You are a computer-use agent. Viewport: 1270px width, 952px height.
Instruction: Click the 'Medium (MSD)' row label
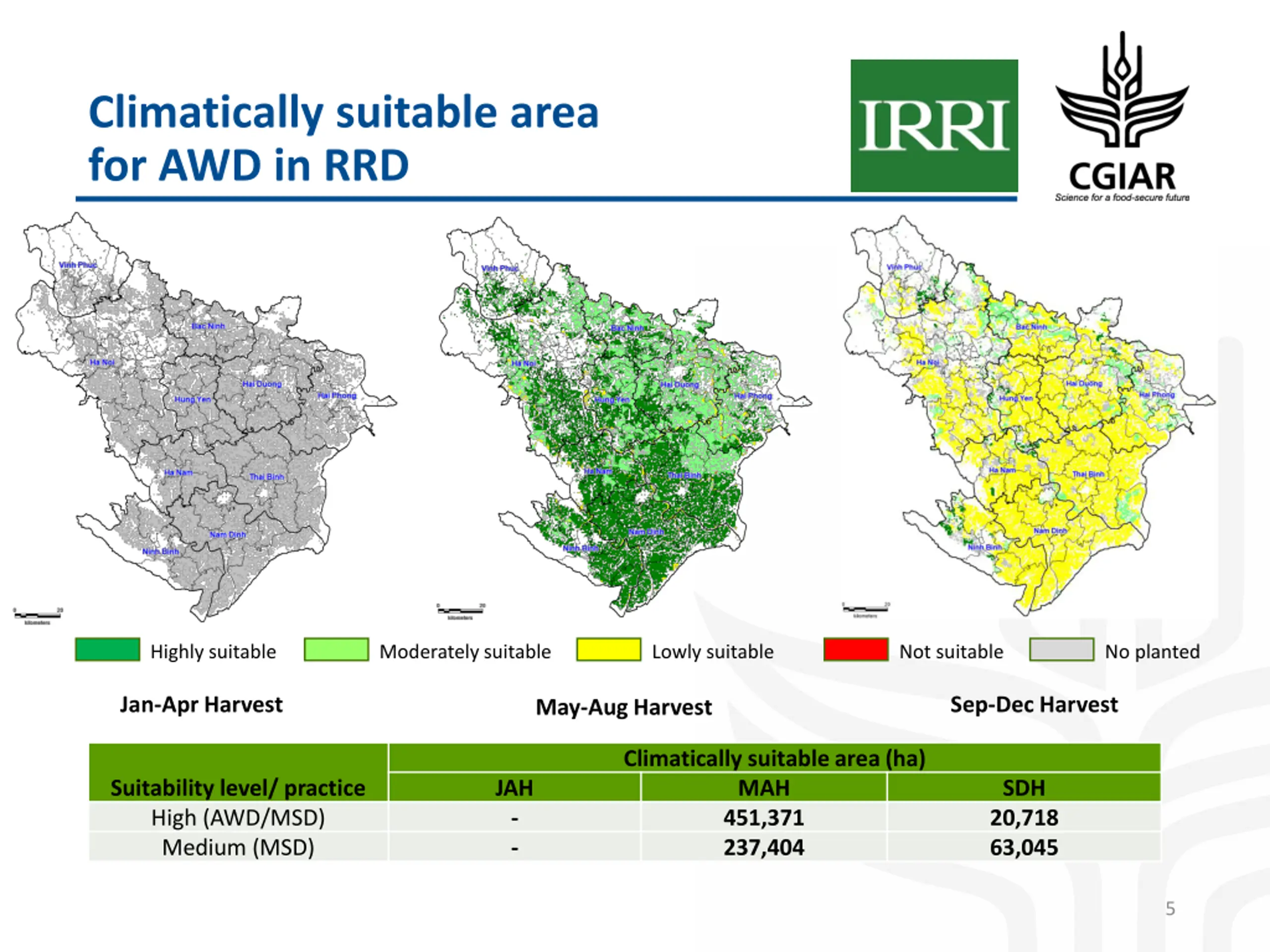(x=238, y=847)
